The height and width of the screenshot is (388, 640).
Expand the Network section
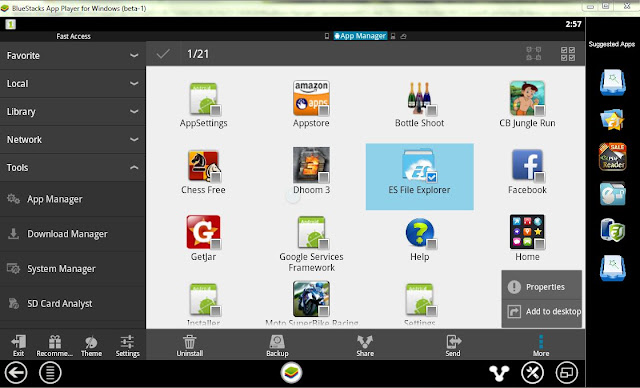point(73,140)
